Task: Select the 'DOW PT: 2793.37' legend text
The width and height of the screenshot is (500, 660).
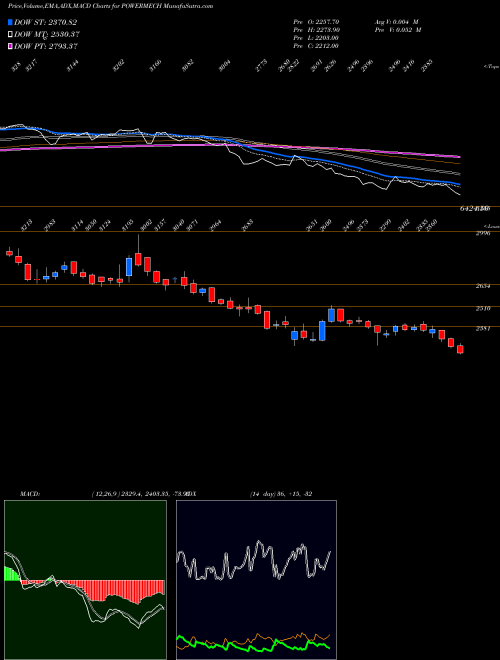Action: tap(45, 46)
